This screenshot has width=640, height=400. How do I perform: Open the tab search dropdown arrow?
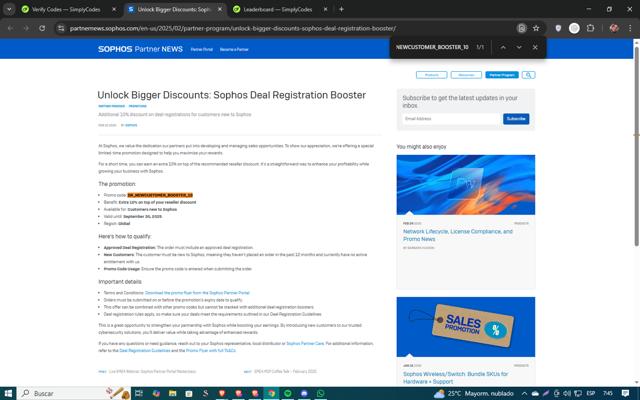(x=9, y=9)
